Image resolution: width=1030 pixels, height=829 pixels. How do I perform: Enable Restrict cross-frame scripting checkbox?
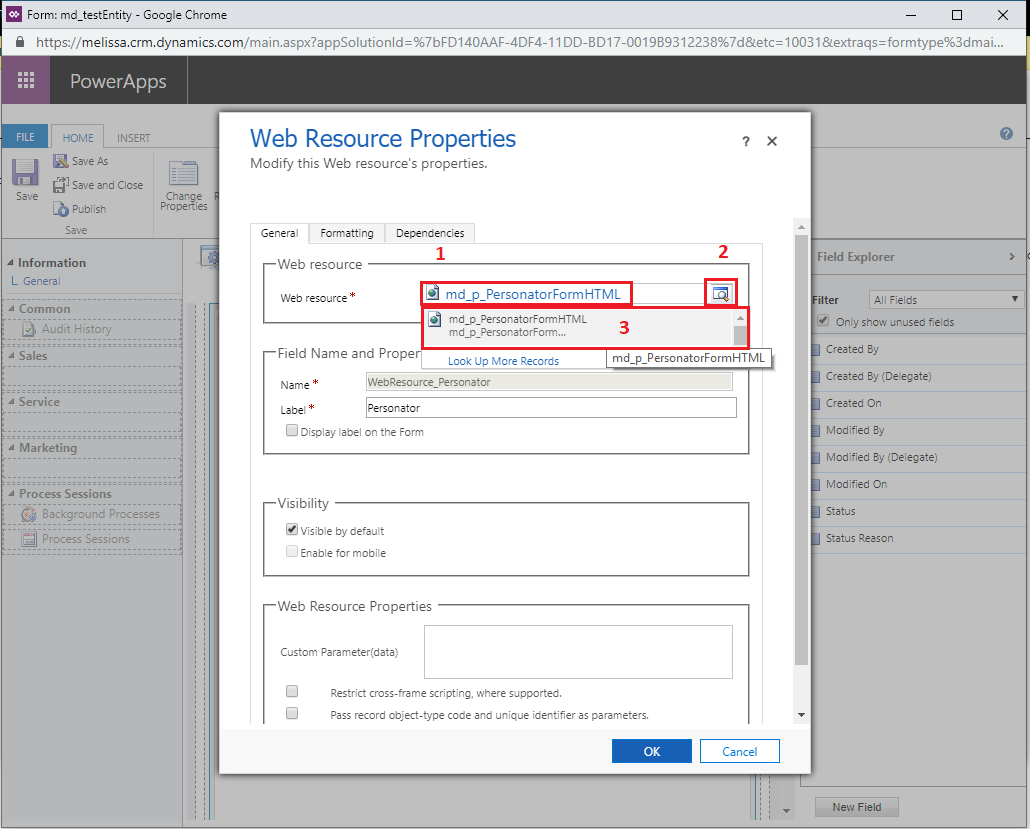[x=292, y=691]
